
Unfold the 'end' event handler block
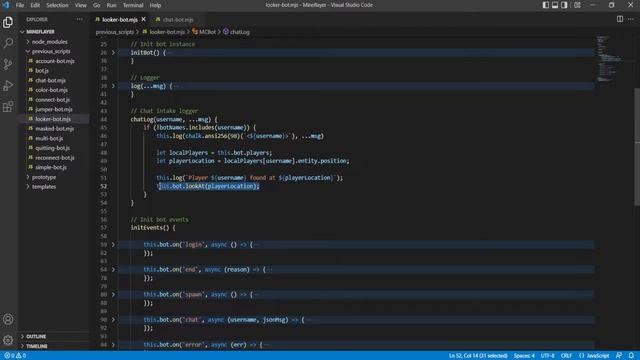pos(113,269)
